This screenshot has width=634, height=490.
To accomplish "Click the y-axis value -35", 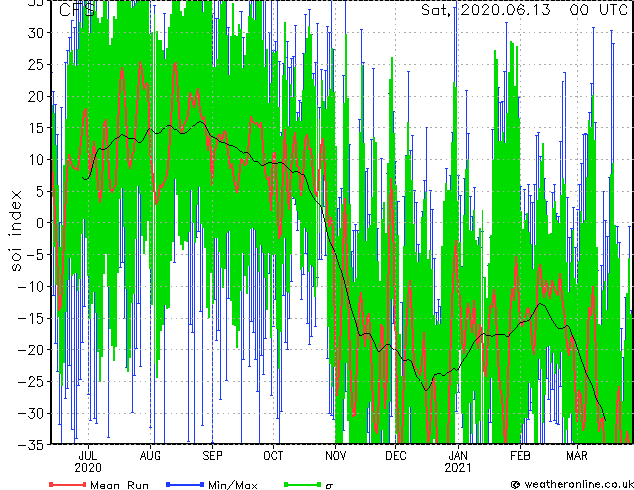I will 31,445.
